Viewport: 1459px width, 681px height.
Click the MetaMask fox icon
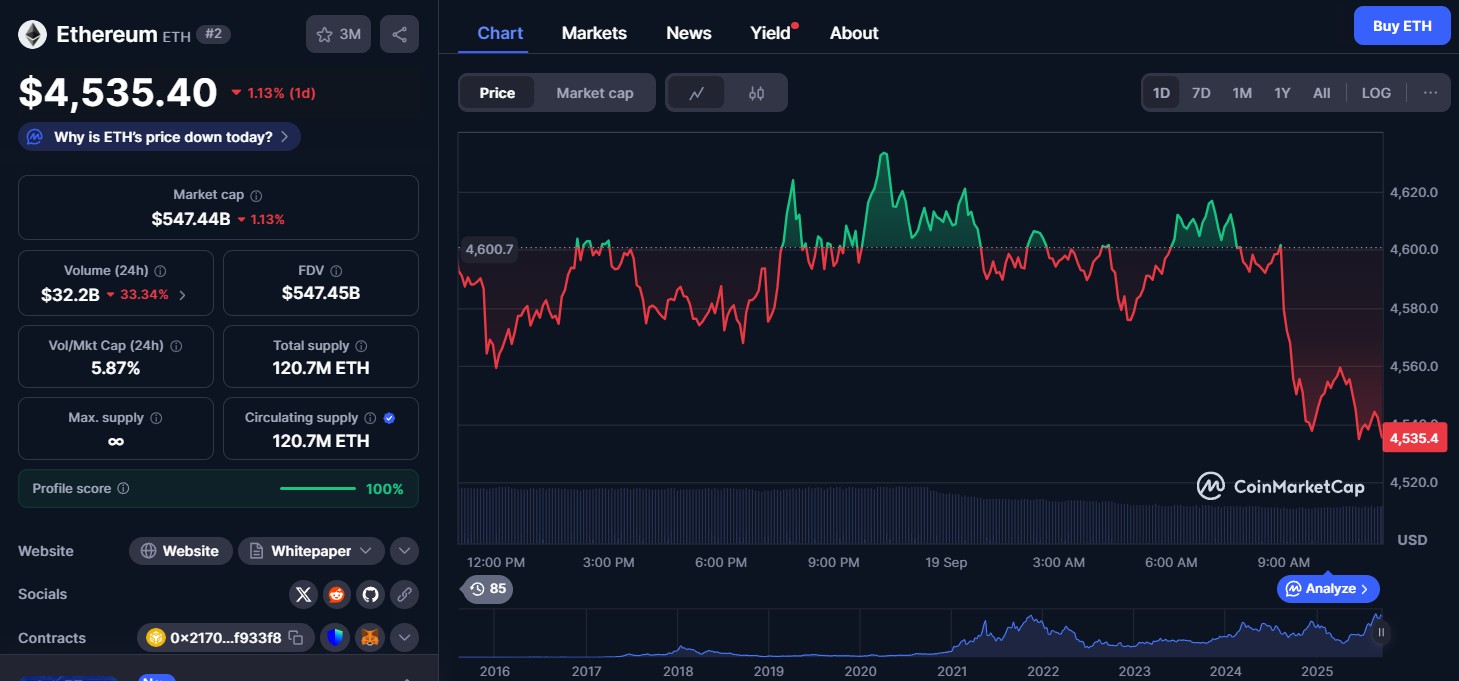click(369, 637)
